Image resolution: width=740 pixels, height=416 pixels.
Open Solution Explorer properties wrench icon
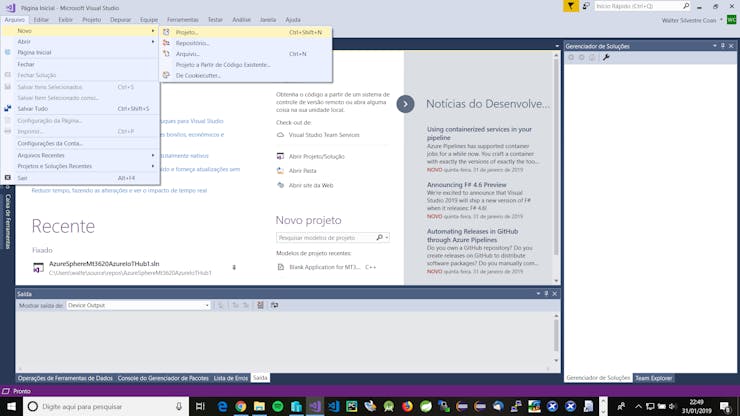606,57
